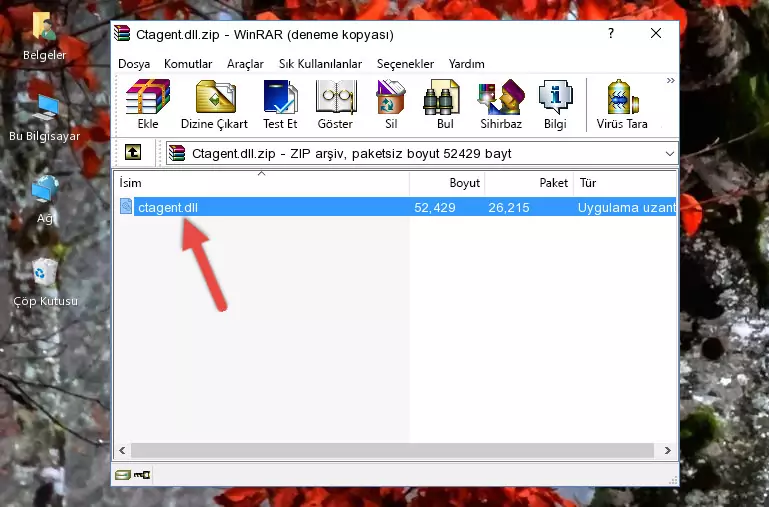
Task: Click the help question mark button
Action: click(x=611, y=33)
